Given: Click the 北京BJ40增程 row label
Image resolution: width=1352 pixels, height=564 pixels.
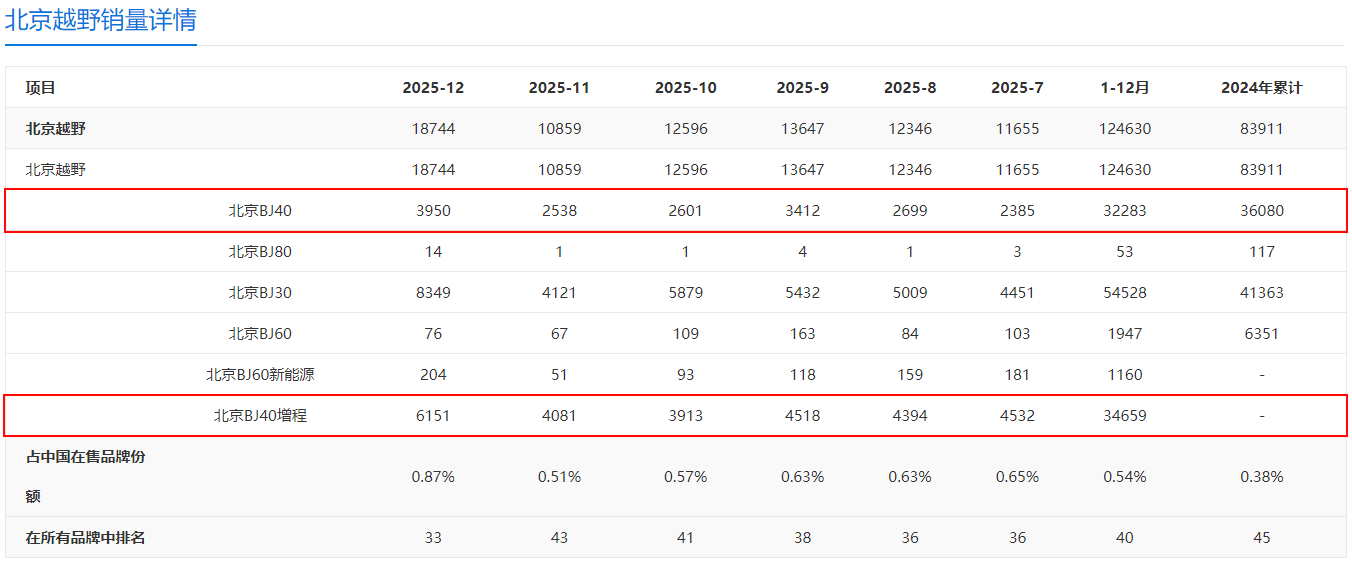Looking at the screenshot, I should [260, 416].
